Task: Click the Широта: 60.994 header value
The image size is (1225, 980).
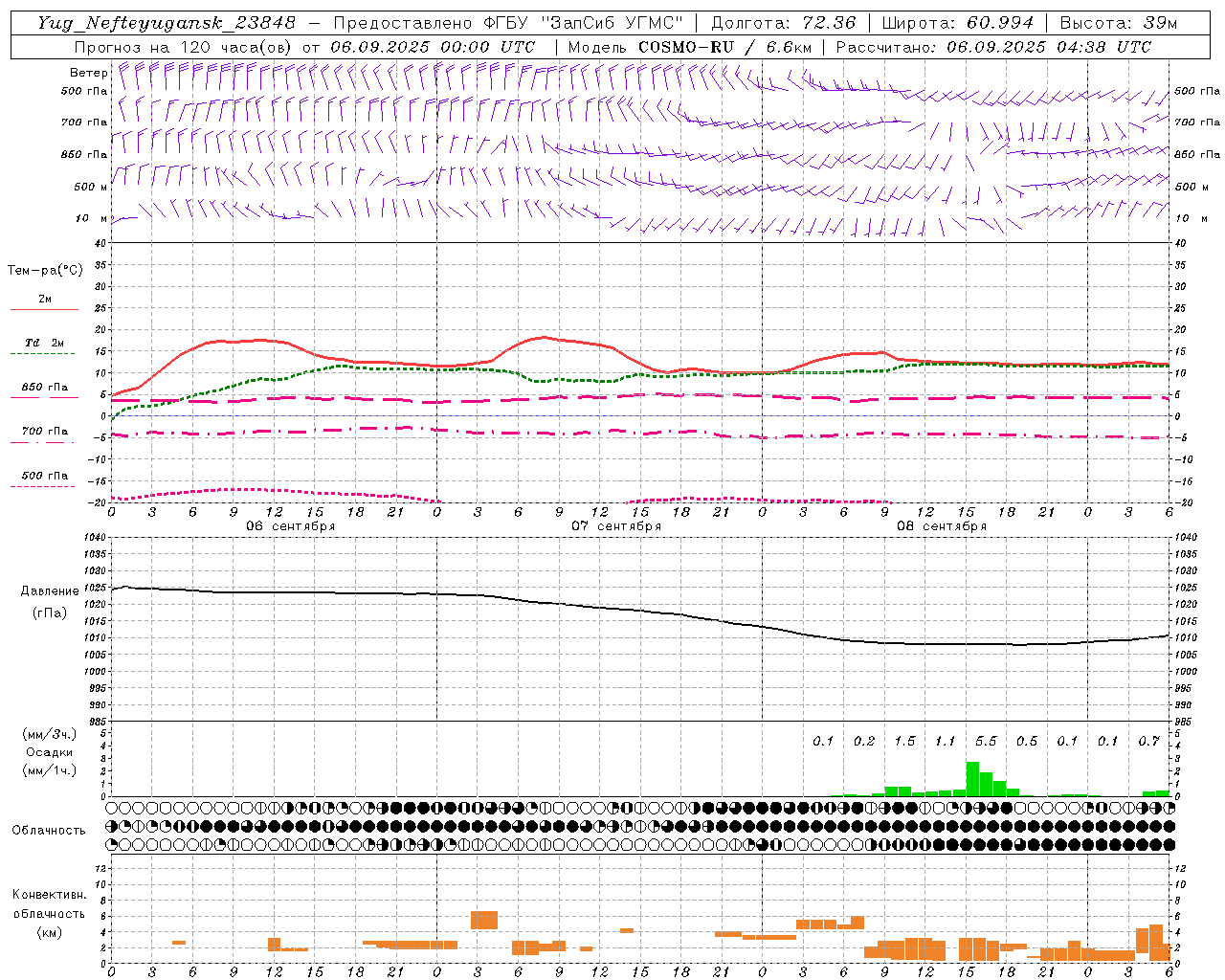Action: [957, 23]
